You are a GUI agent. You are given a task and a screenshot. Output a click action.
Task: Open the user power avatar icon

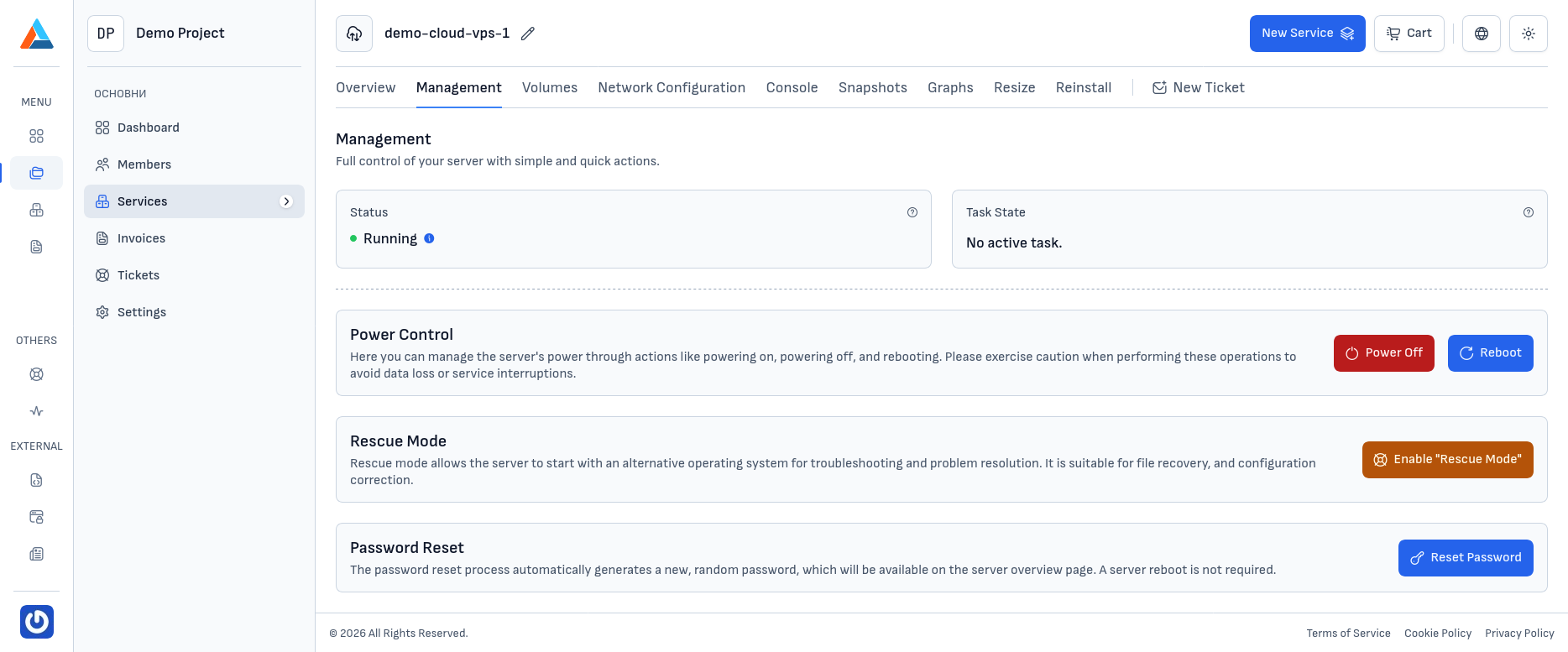point(37,622)
